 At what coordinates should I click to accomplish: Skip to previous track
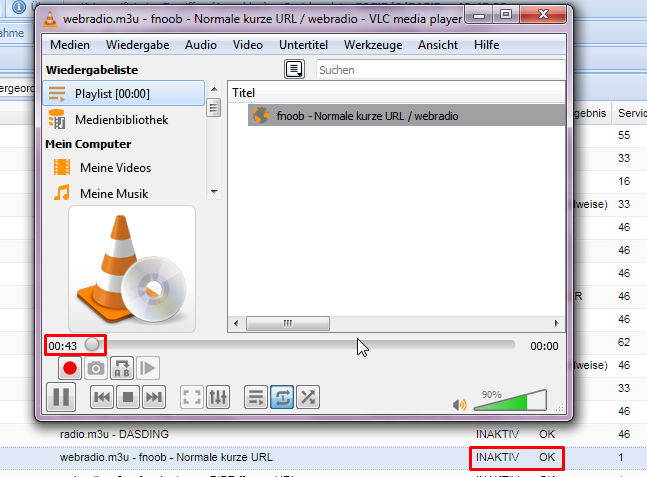click(102, 397)
